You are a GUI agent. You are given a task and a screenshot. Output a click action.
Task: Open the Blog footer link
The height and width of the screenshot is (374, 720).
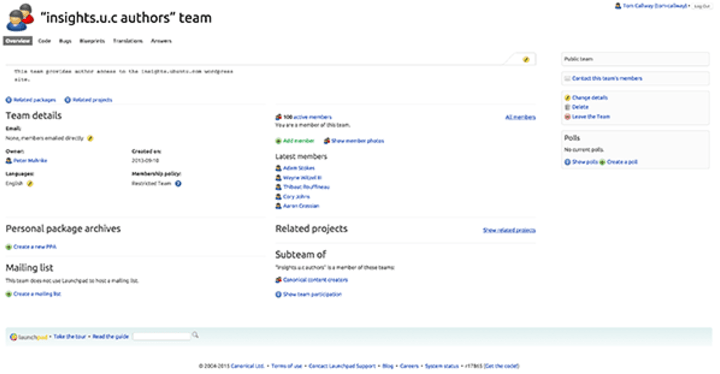pyautogui.click(x=388, y=366)
